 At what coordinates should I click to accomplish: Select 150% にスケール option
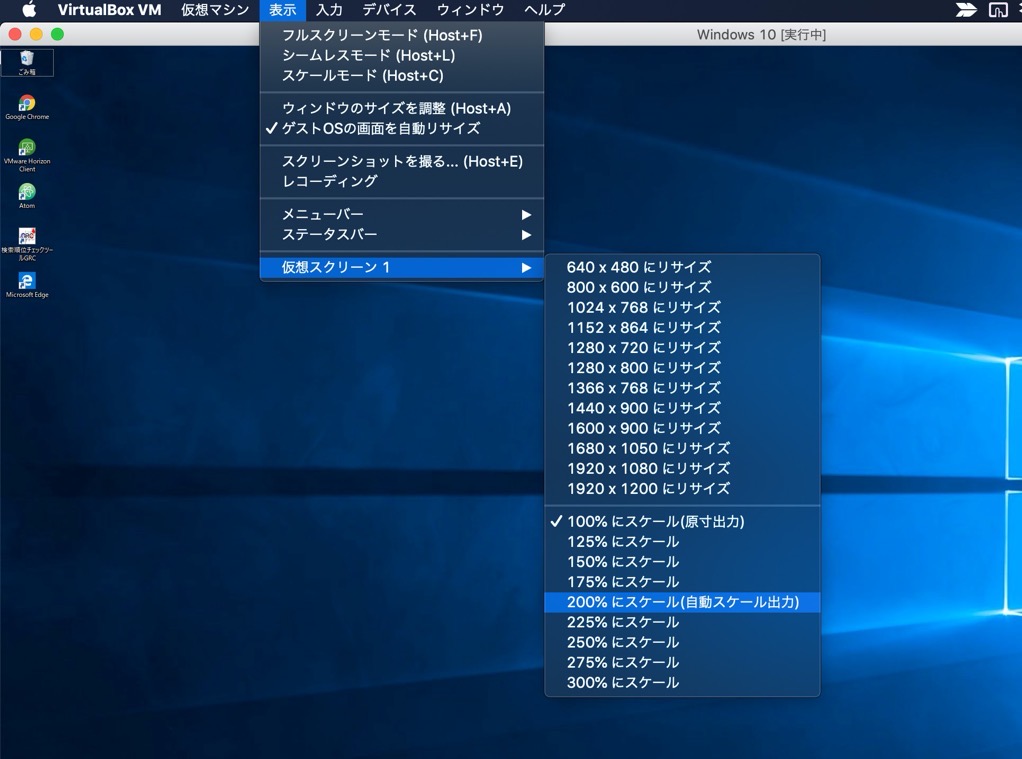pyautogui.click(x=682, y=562)
